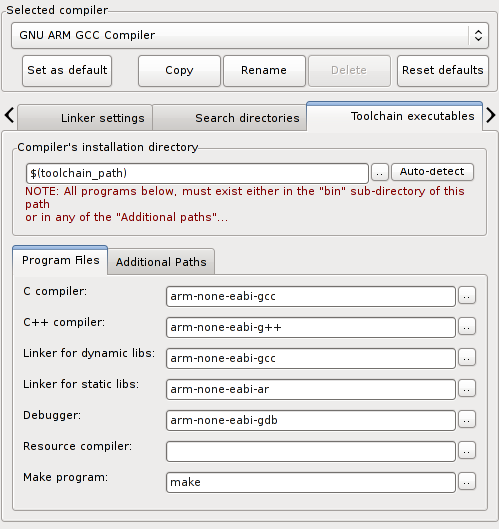Screen dimensions: 499x529
Task: Show more tabs with right arrow
Action: coord(491,115)
